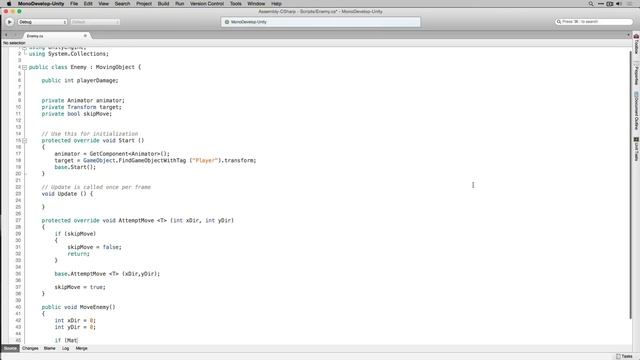Open the Version Control menu
Viewport: 640px width, 360px height.
point(207,4)
